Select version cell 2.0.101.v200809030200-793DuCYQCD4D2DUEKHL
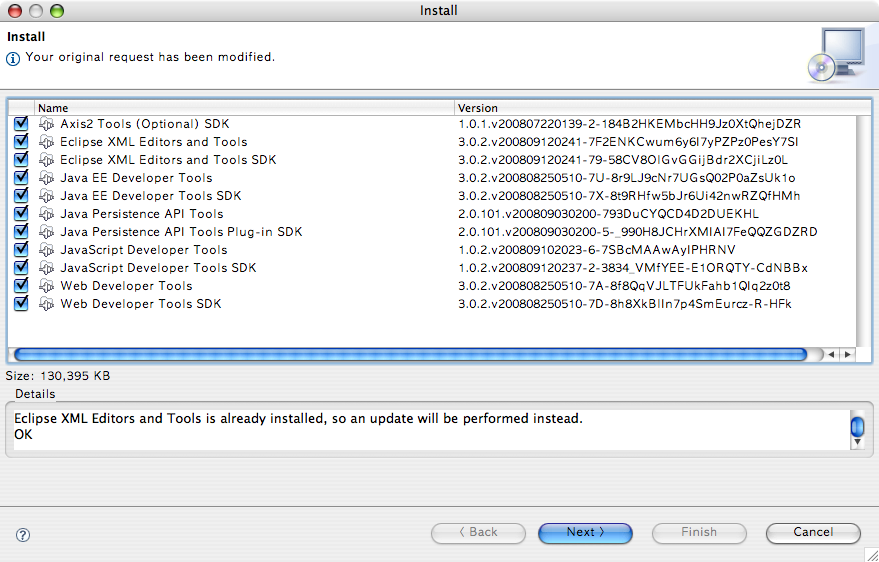This screenshot has height=562, width=879. 608,213
